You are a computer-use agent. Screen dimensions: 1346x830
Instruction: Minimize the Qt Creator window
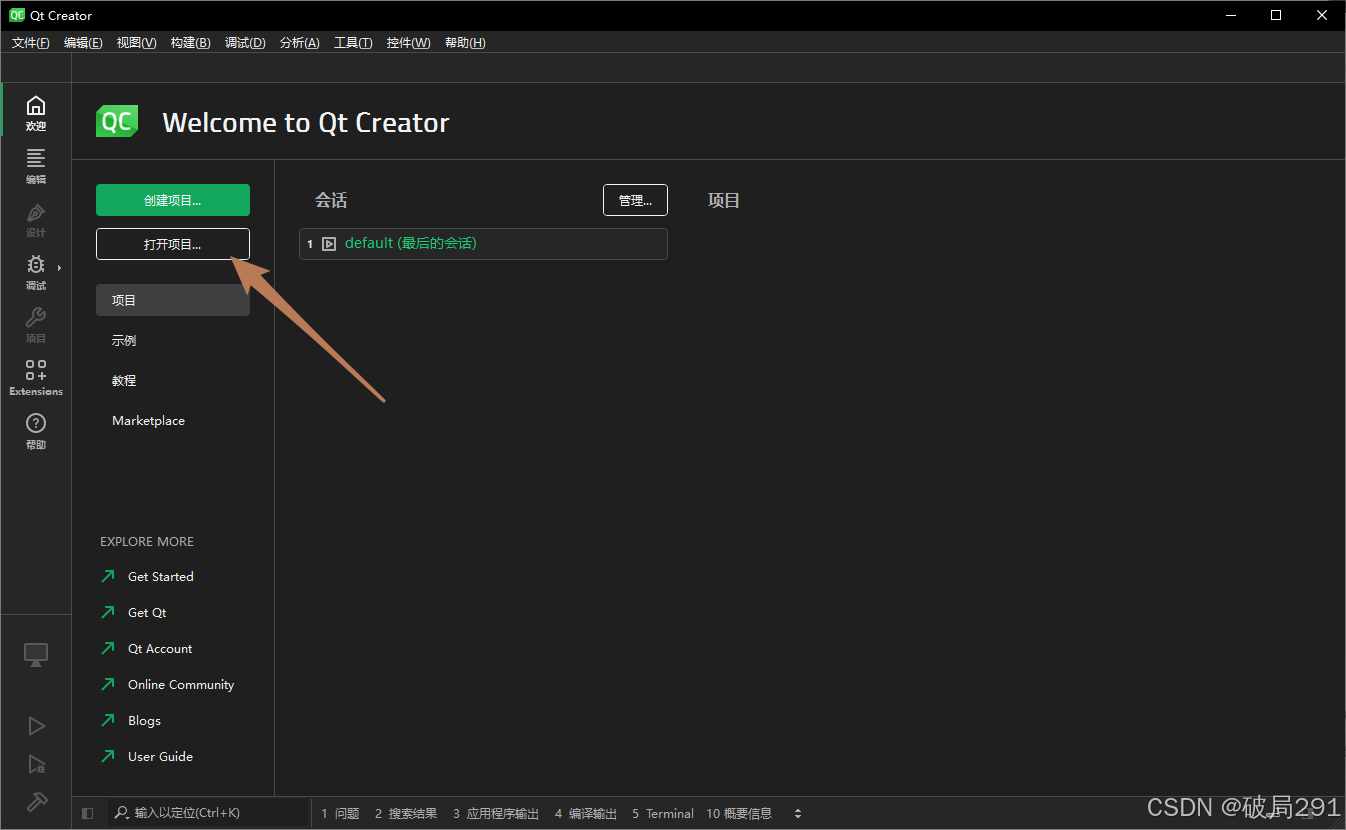click(x=1230, y=15)
